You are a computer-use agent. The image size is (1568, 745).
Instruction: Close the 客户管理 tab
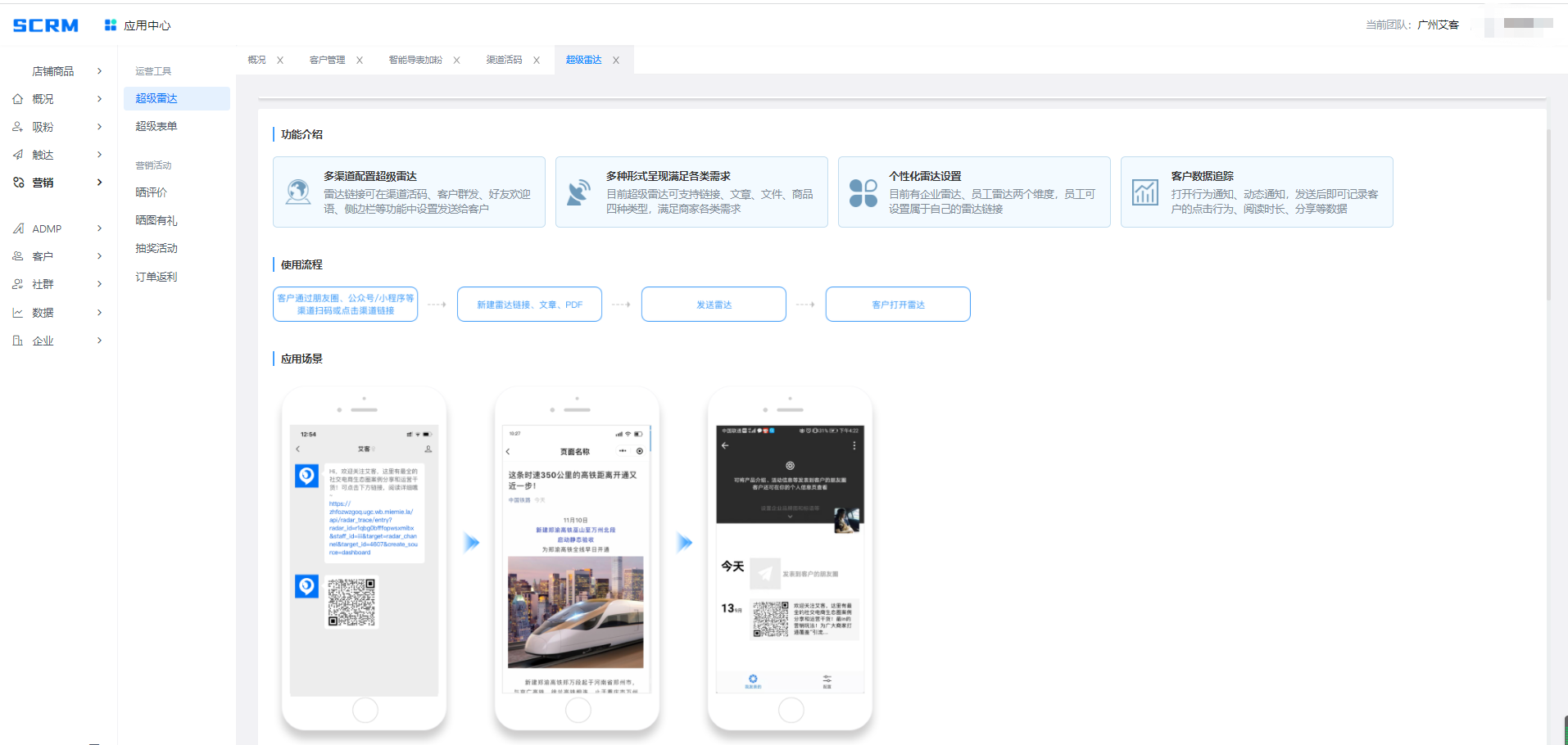point(360,61)
